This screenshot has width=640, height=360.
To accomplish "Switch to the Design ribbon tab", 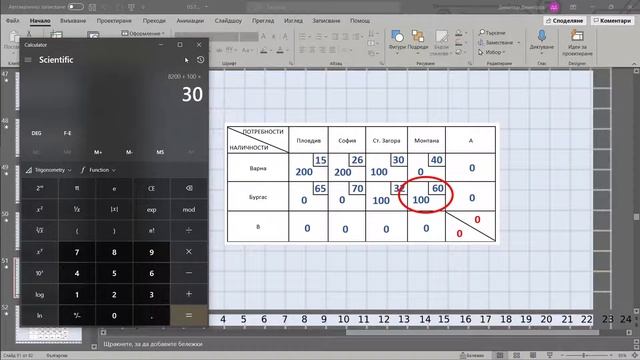I will coord(114,20).
